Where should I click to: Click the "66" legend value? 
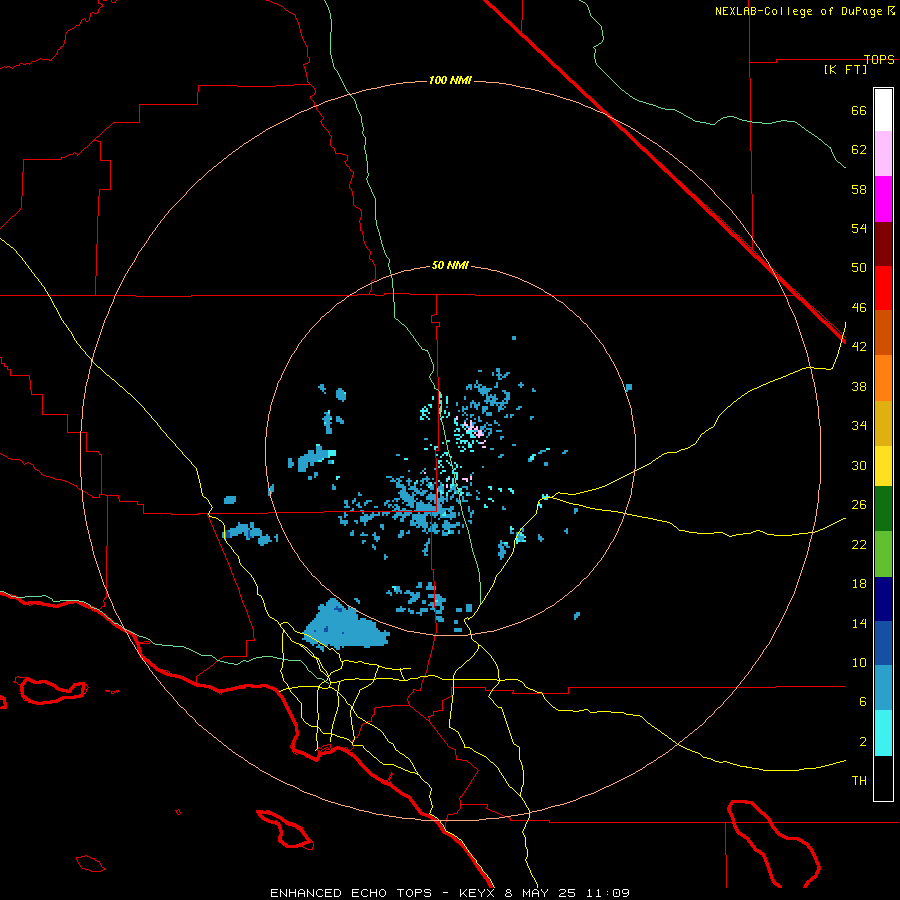point(859,110)
